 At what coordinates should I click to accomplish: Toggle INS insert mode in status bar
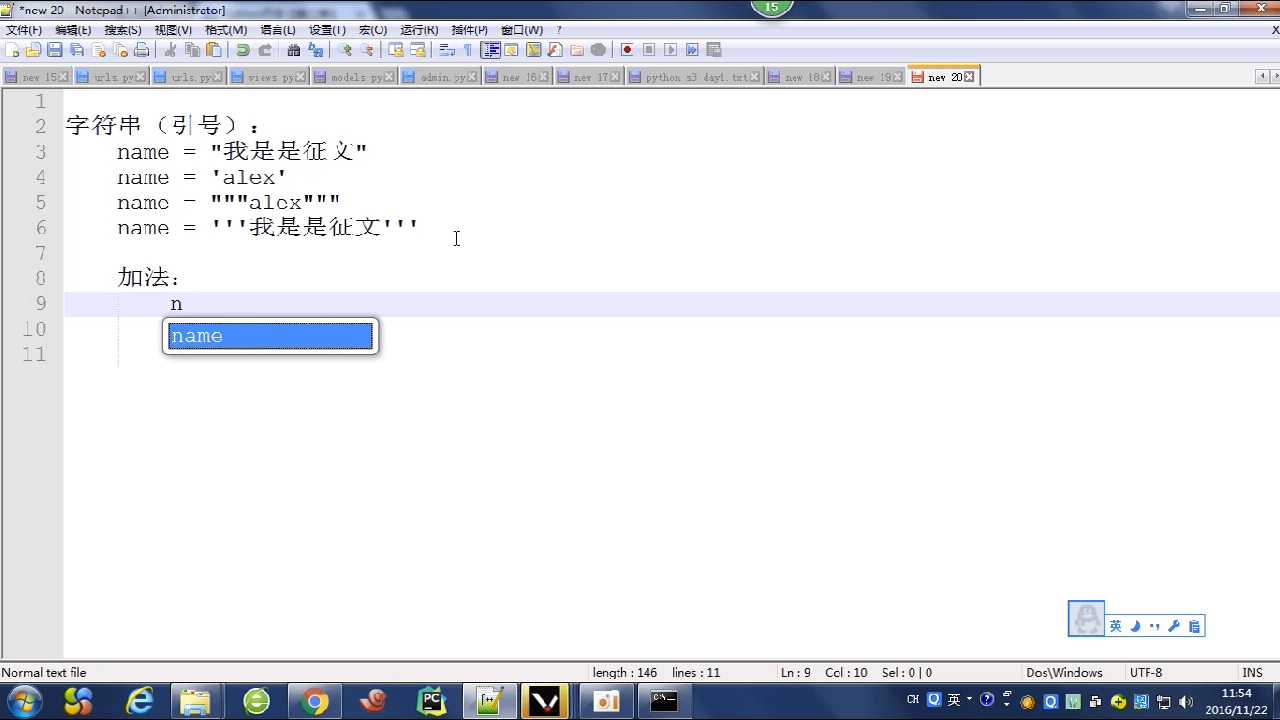pos(1252,673)
